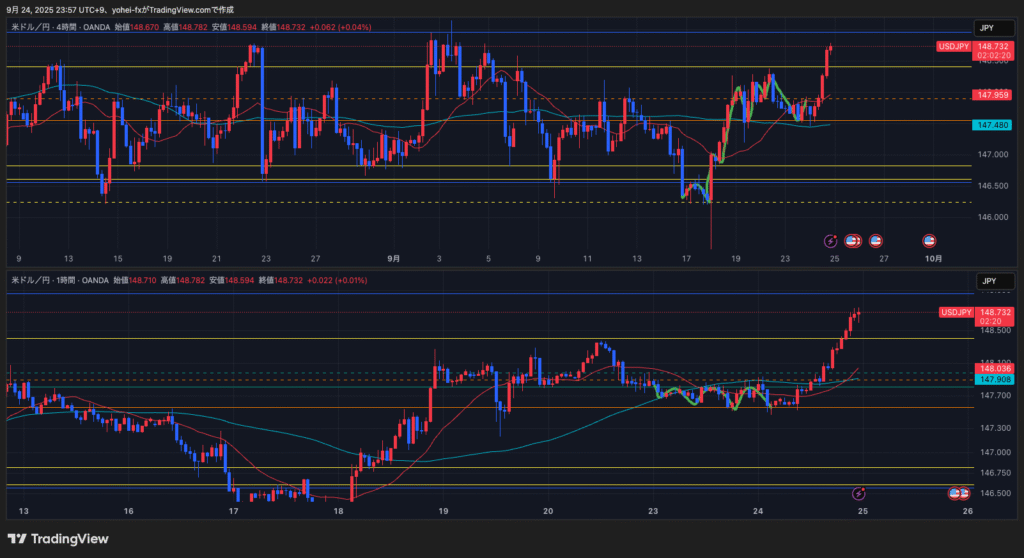Open the JPY currency selector on upper chart

[x=987, y=28]
